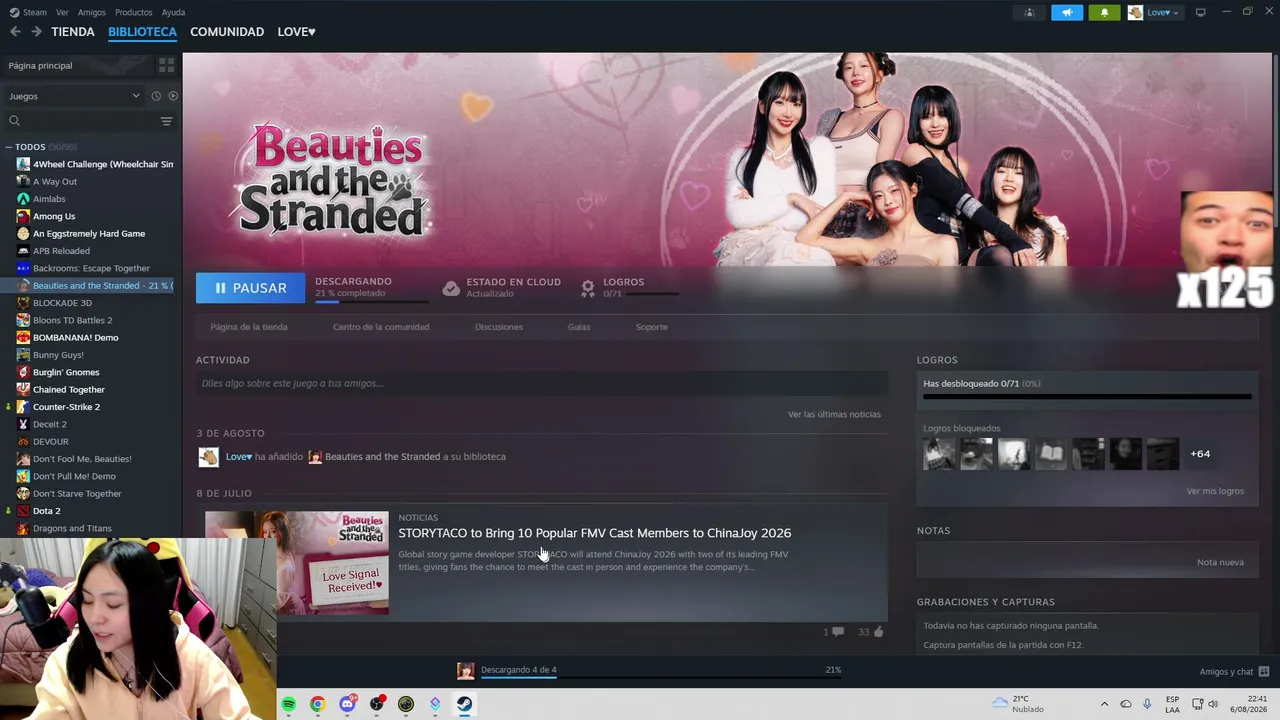The width and height of the screenshot is (1280, 720).
Task: Show hidden system tray icons
Action: click(x=1104, y=704)
